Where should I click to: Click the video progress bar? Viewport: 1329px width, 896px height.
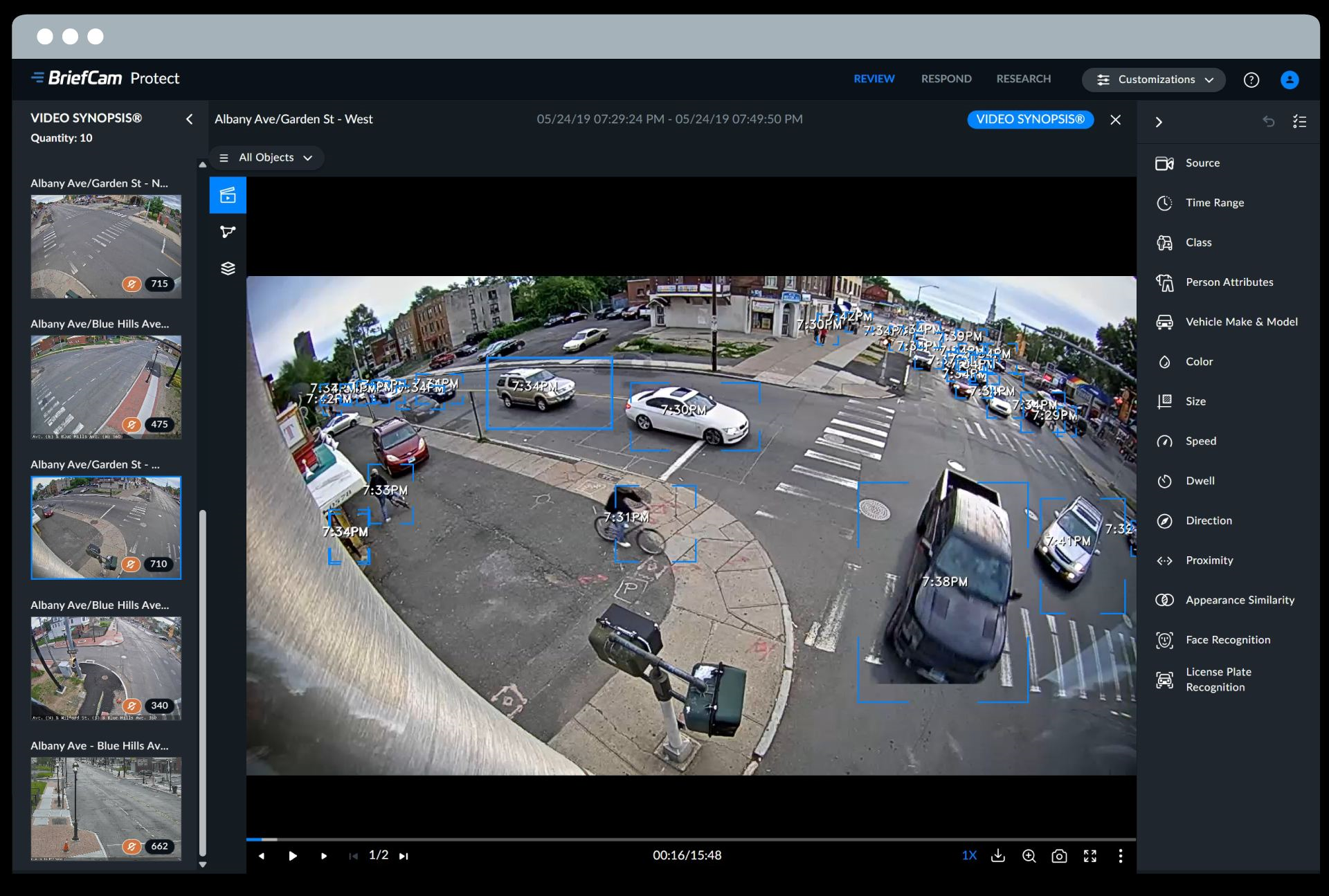point(691,839)
